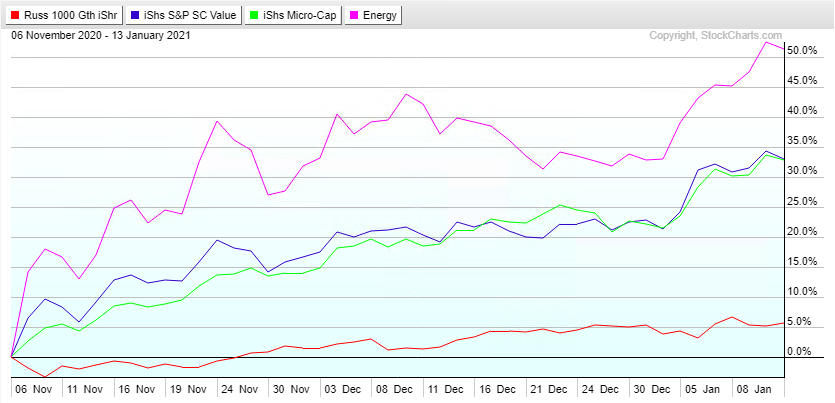
Task: Toggle the iShs S&P SC Value legend button
Action: click(x=183, y=15)
